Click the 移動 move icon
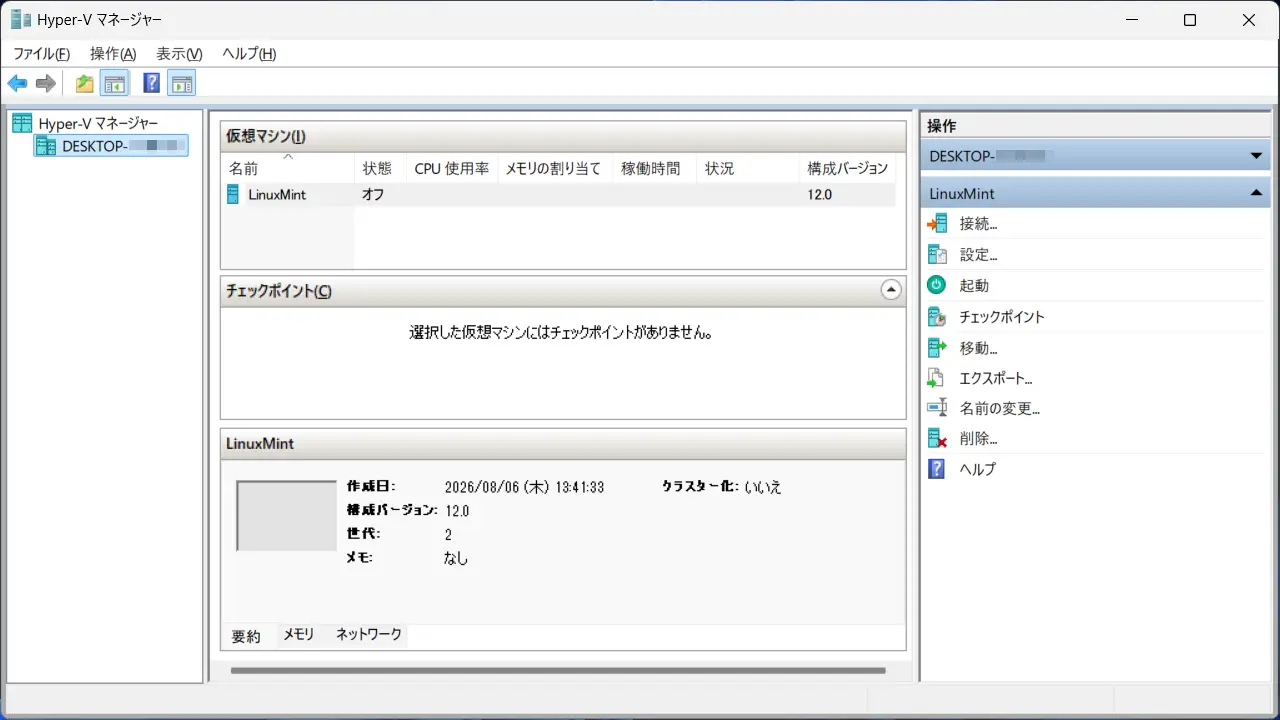Image resolution: width=1280 pixels, height=720 pixels. 937,347
